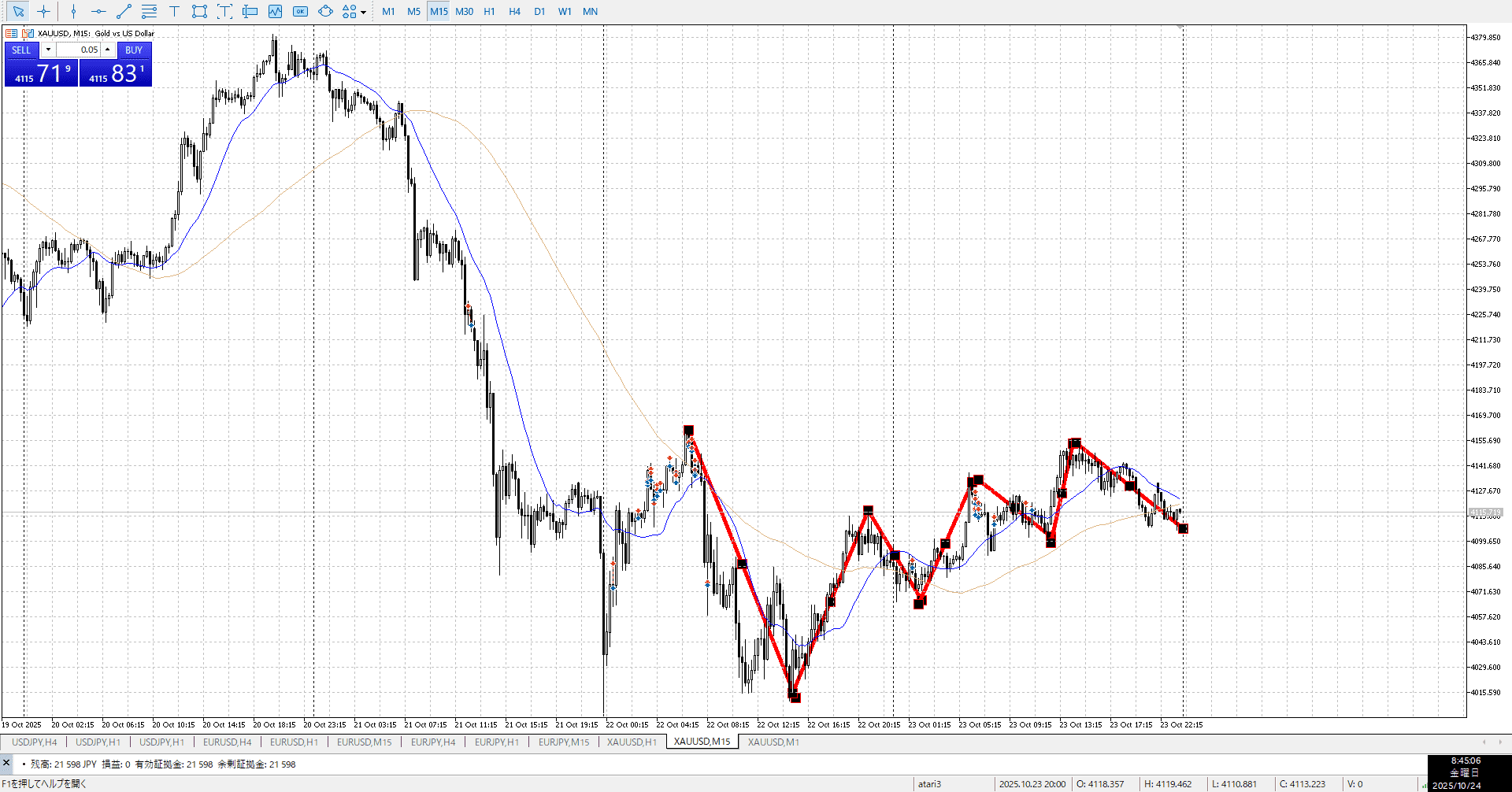Draw a vertical line on chart
This screenshot has width=1512, height=792.
tap(73, 11)
